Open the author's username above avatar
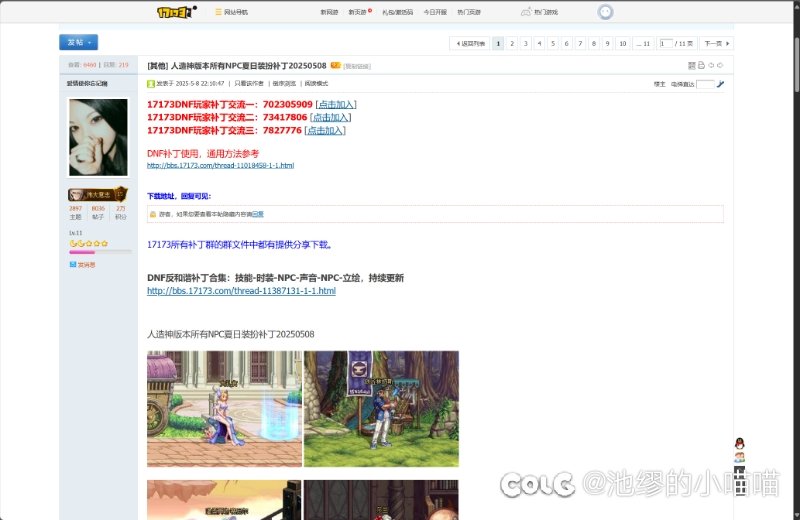800x520 pixels. [x=87, y=83]
